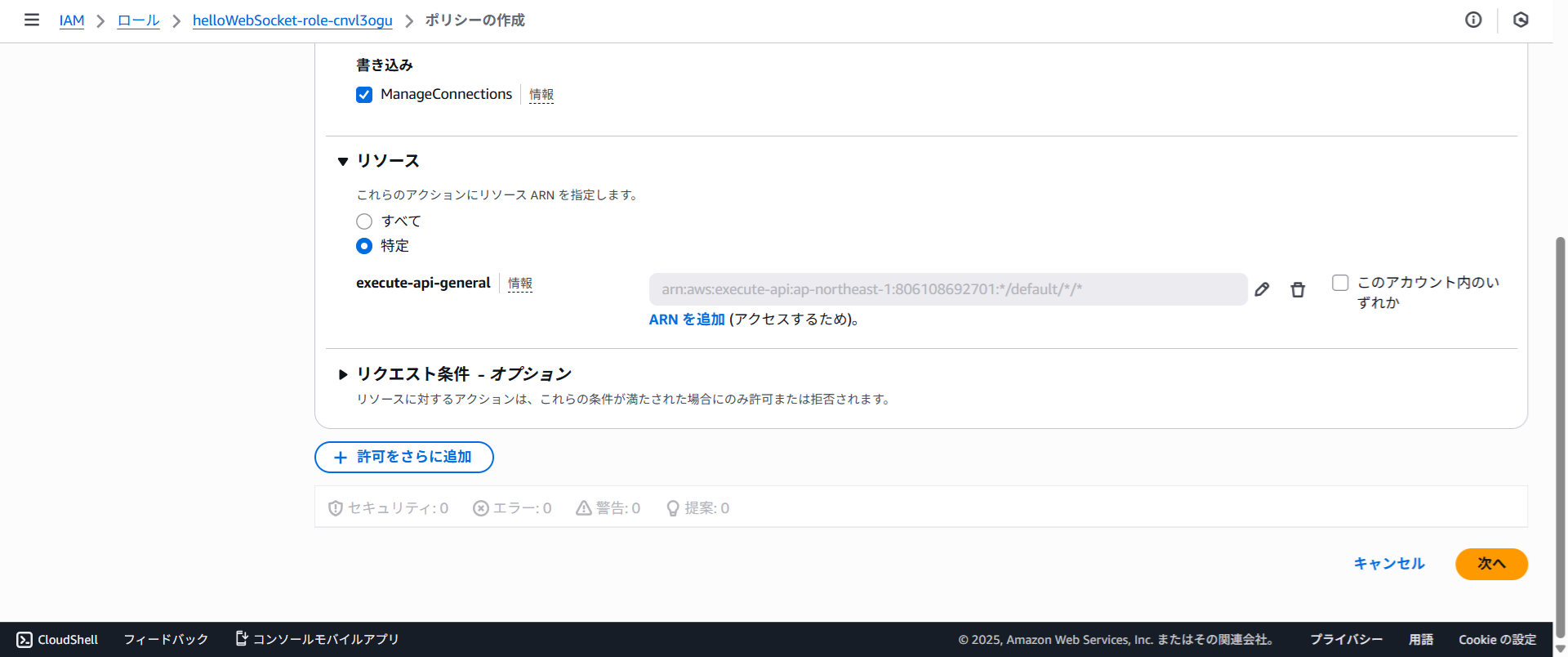The width and height of the screenshot is (1568, 657).
Task: Enable the このアカウント内のいずれか checkbox
Action: tap(1340, 283)
